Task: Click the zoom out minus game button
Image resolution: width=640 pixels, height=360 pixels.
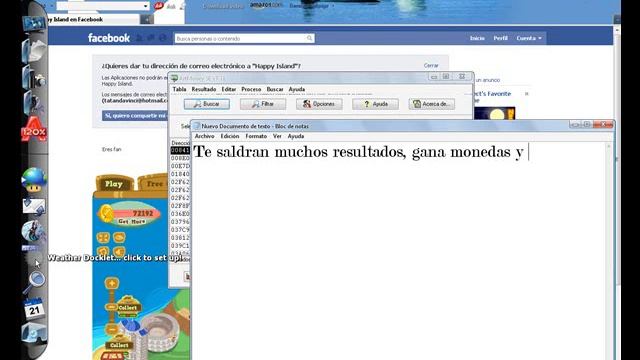Action: 111,329
